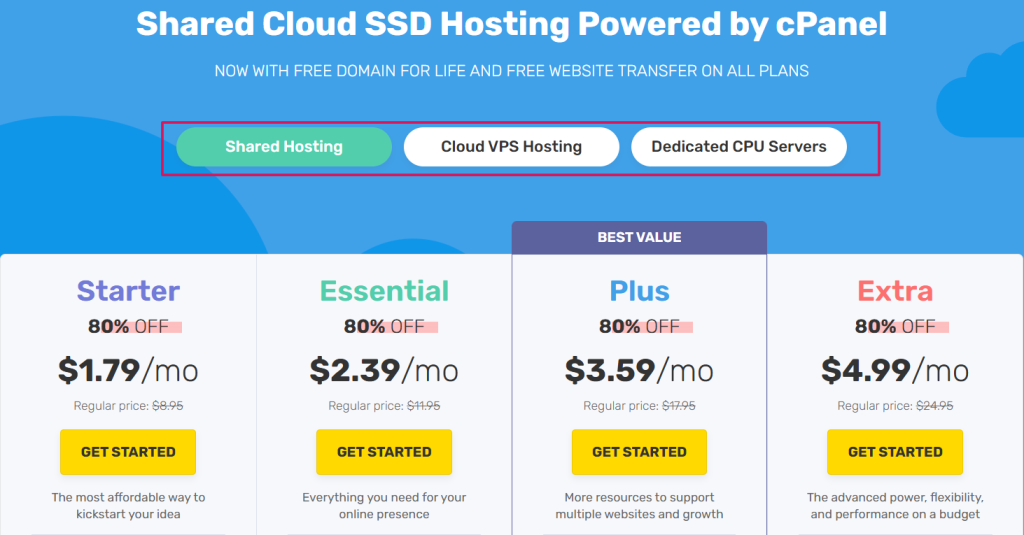
Task: Click GET STARTED under Essential plan
Action: coord(384,451)
